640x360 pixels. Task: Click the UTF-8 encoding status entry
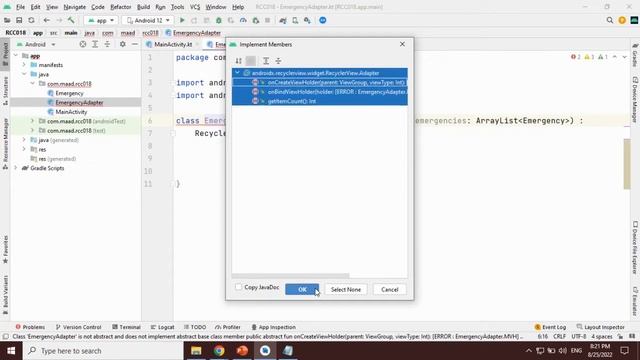coord(579,337)
